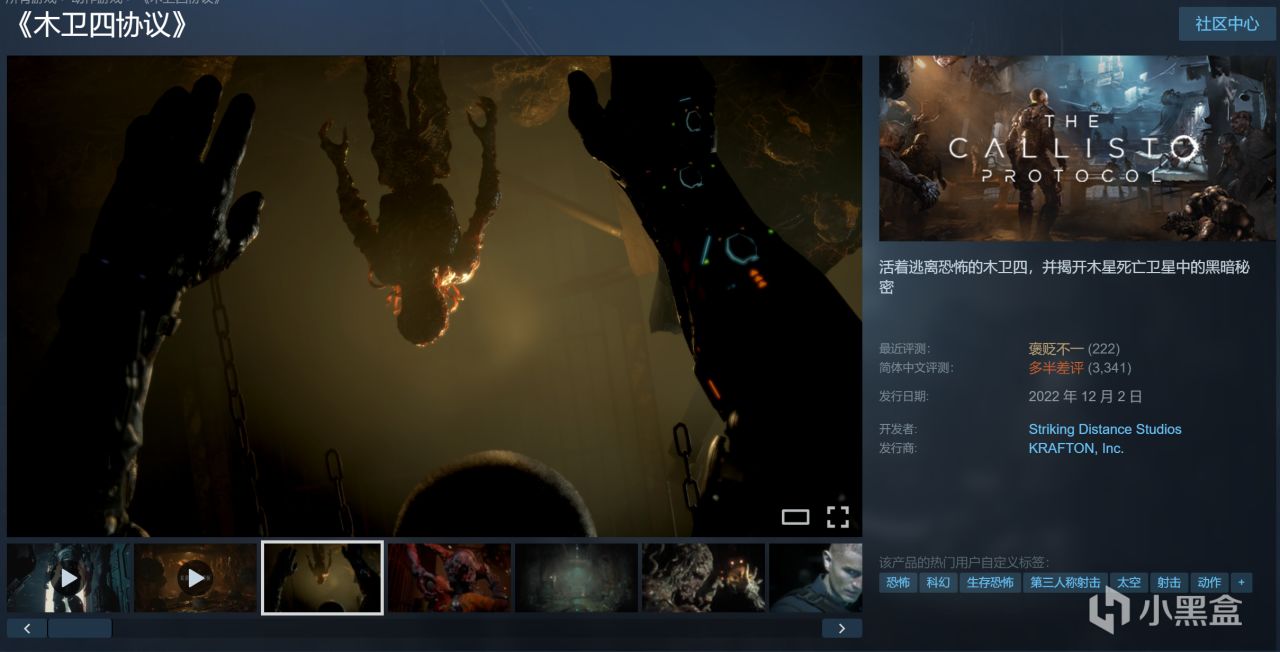1280x652 pixels.
Task: View recent reviews rated 褒贬不一
Action: [x=1056, y=348]
